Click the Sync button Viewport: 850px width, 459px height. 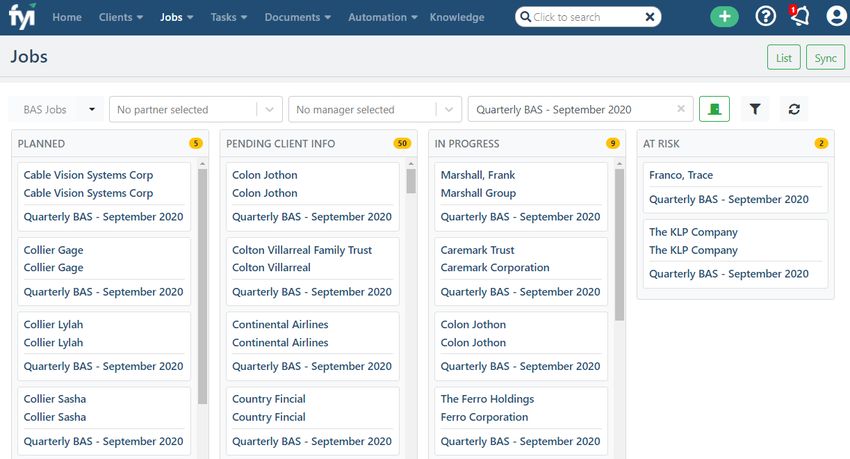point(825,57)
